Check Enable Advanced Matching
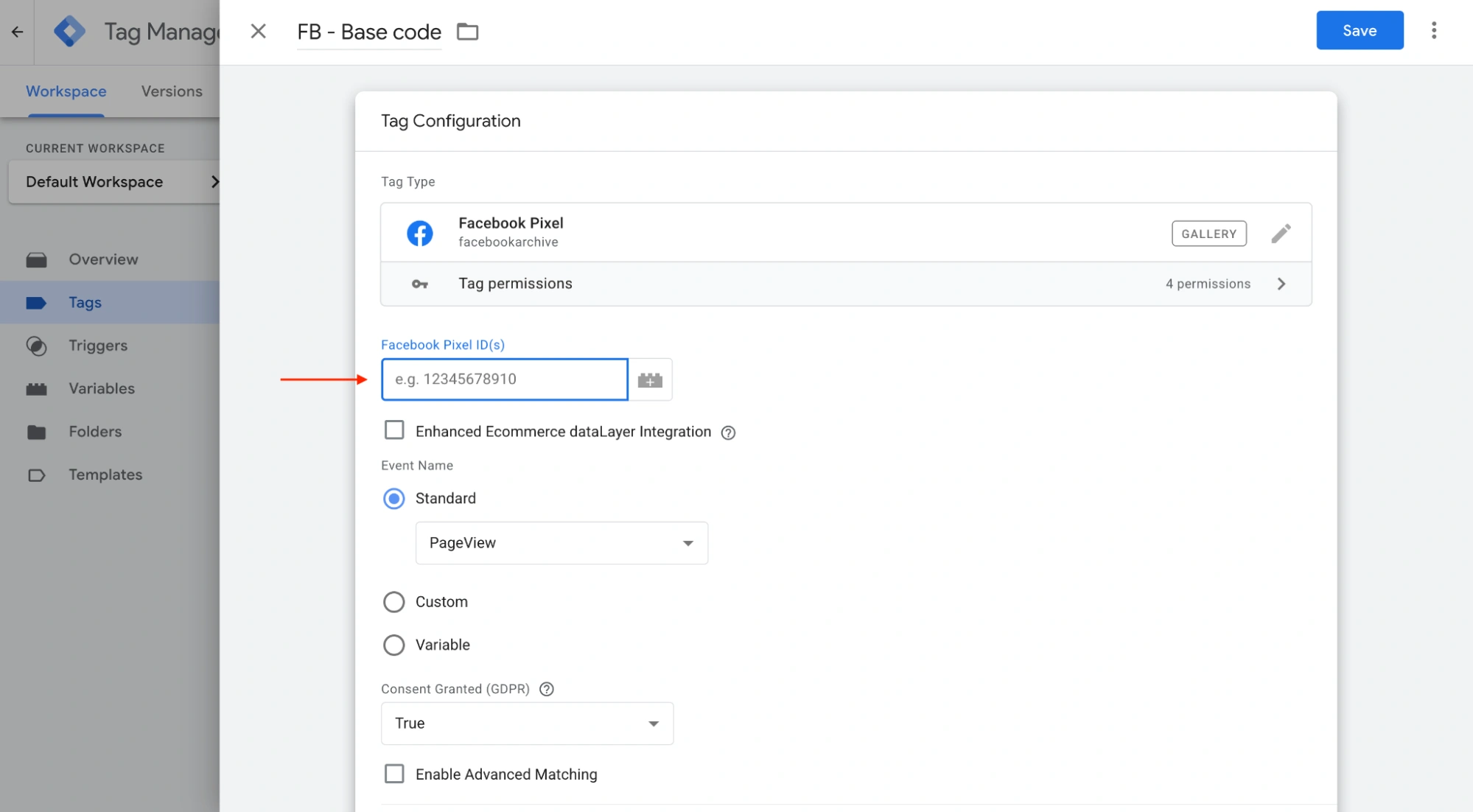The height and width of the screenshot is (812, 1473). coord(394,774)
